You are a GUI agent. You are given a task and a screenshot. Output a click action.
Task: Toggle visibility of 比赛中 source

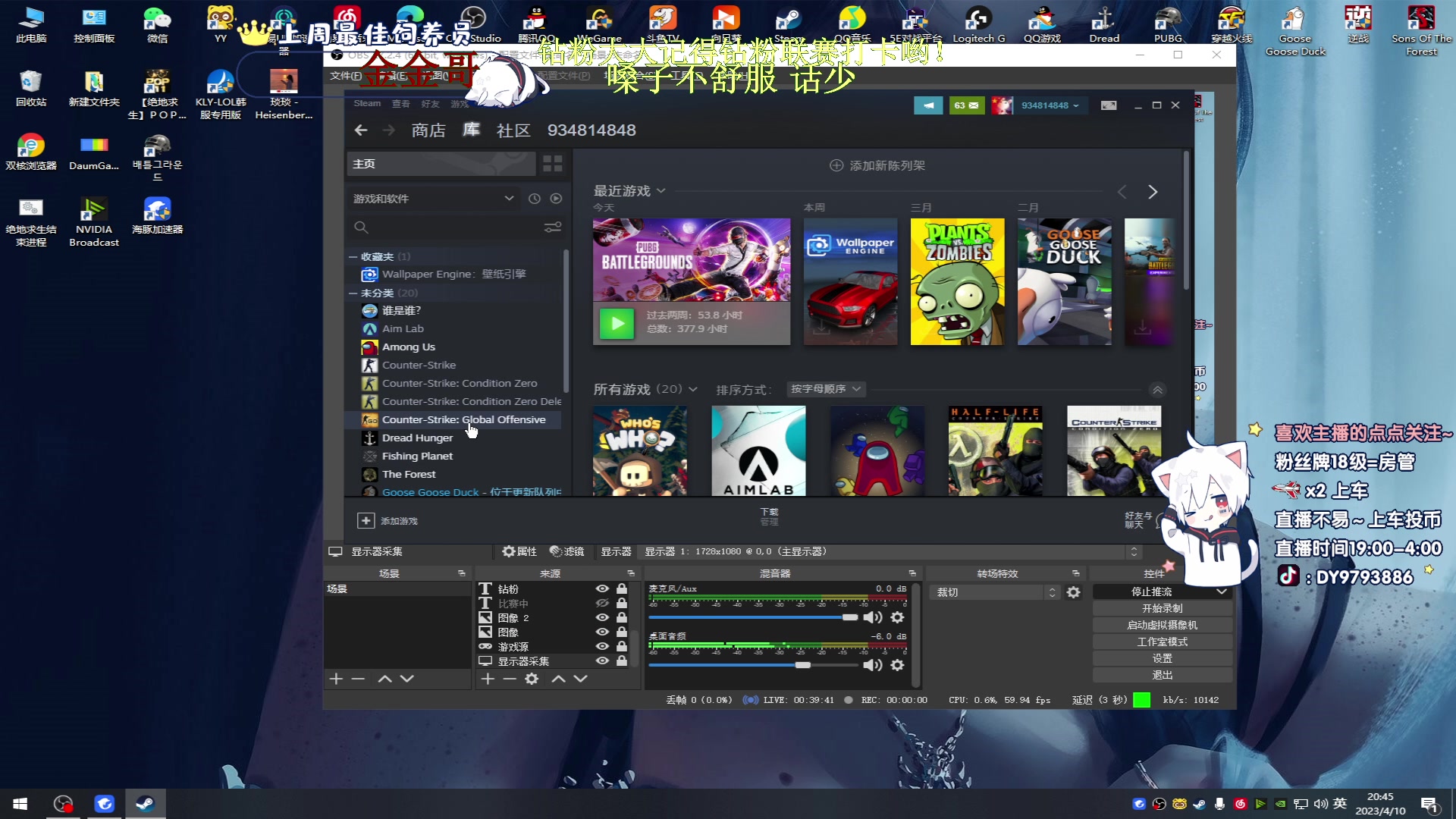click(602, 604)
